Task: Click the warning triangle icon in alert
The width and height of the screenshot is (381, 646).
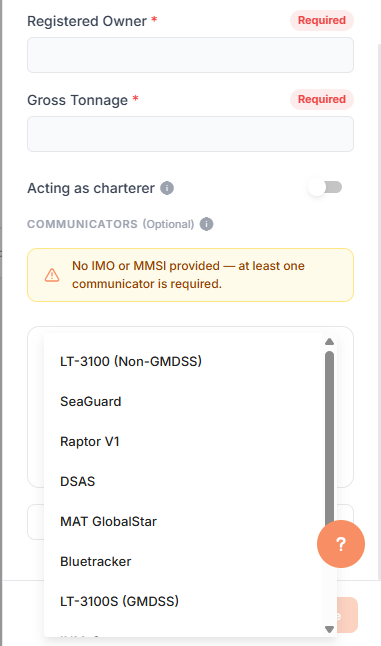Action: point(52,275)
